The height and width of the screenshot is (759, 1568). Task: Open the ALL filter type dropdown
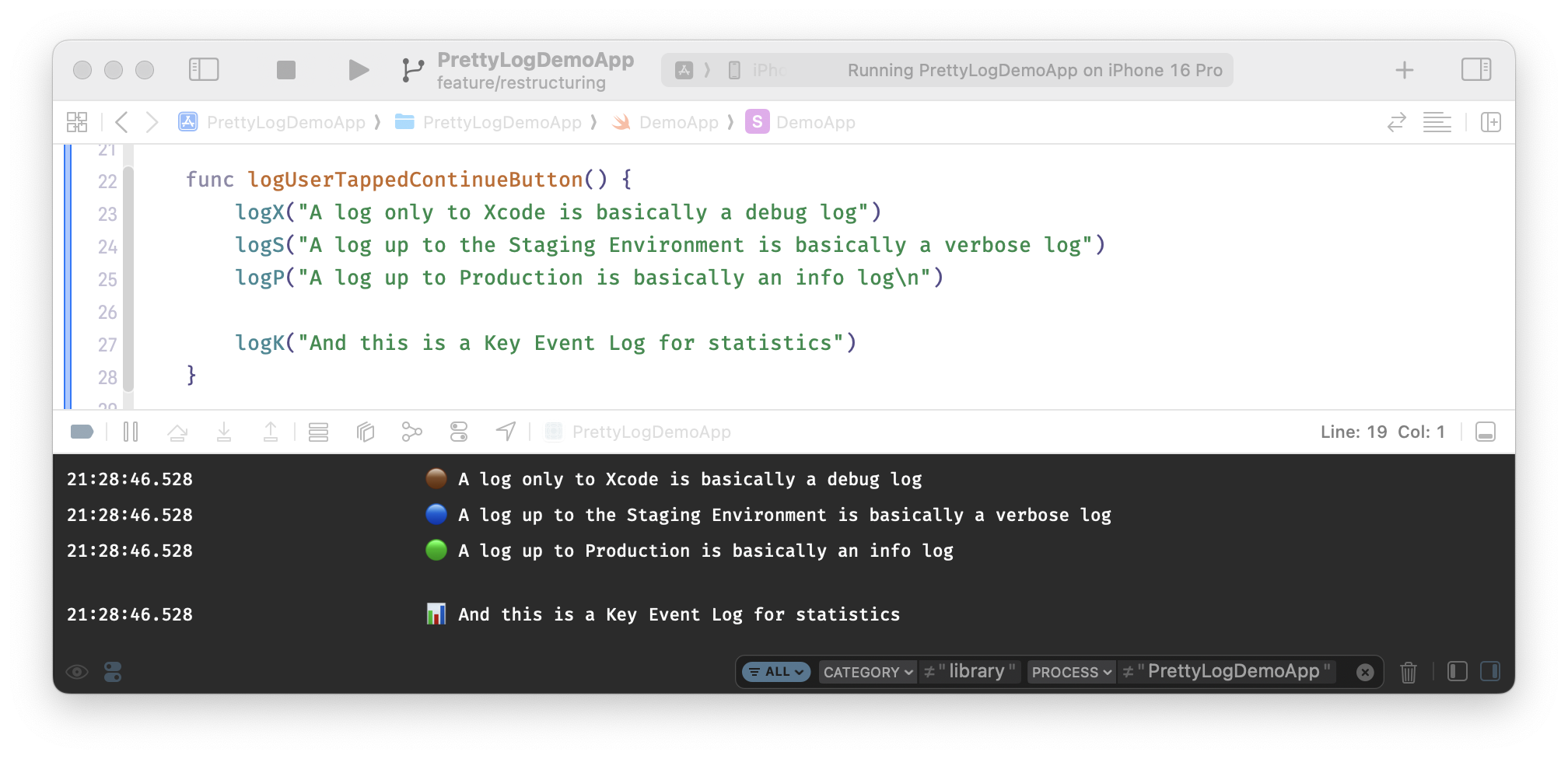tap(776, 672)
